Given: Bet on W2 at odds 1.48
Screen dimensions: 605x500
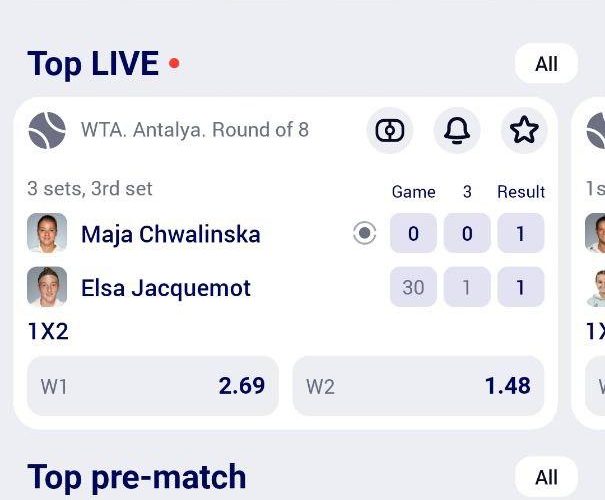Looking at the screenshot, I should pos(418,386).
